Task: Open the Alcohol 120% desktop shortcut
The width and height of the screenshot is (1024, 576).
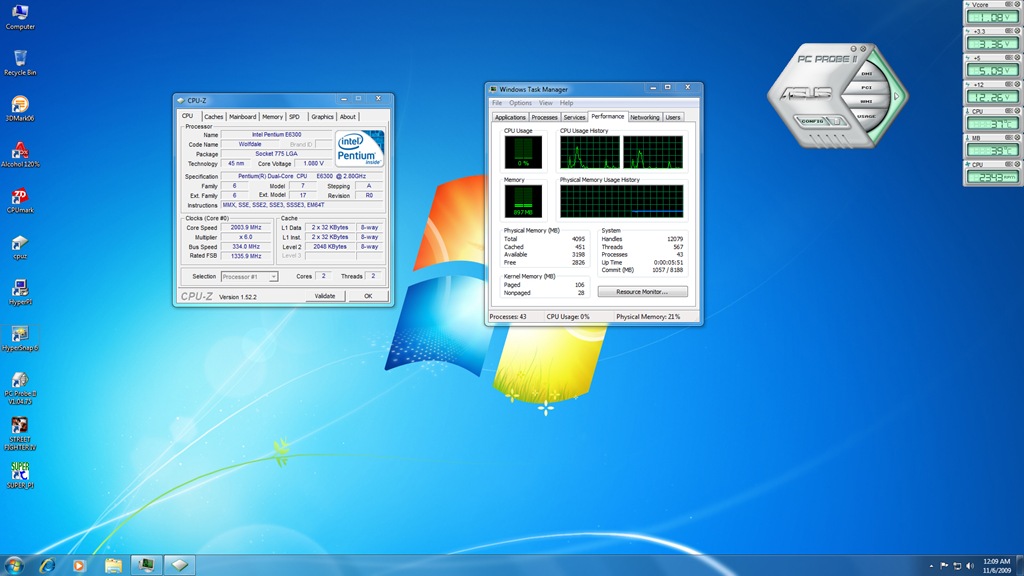Action: pos(19,152)
